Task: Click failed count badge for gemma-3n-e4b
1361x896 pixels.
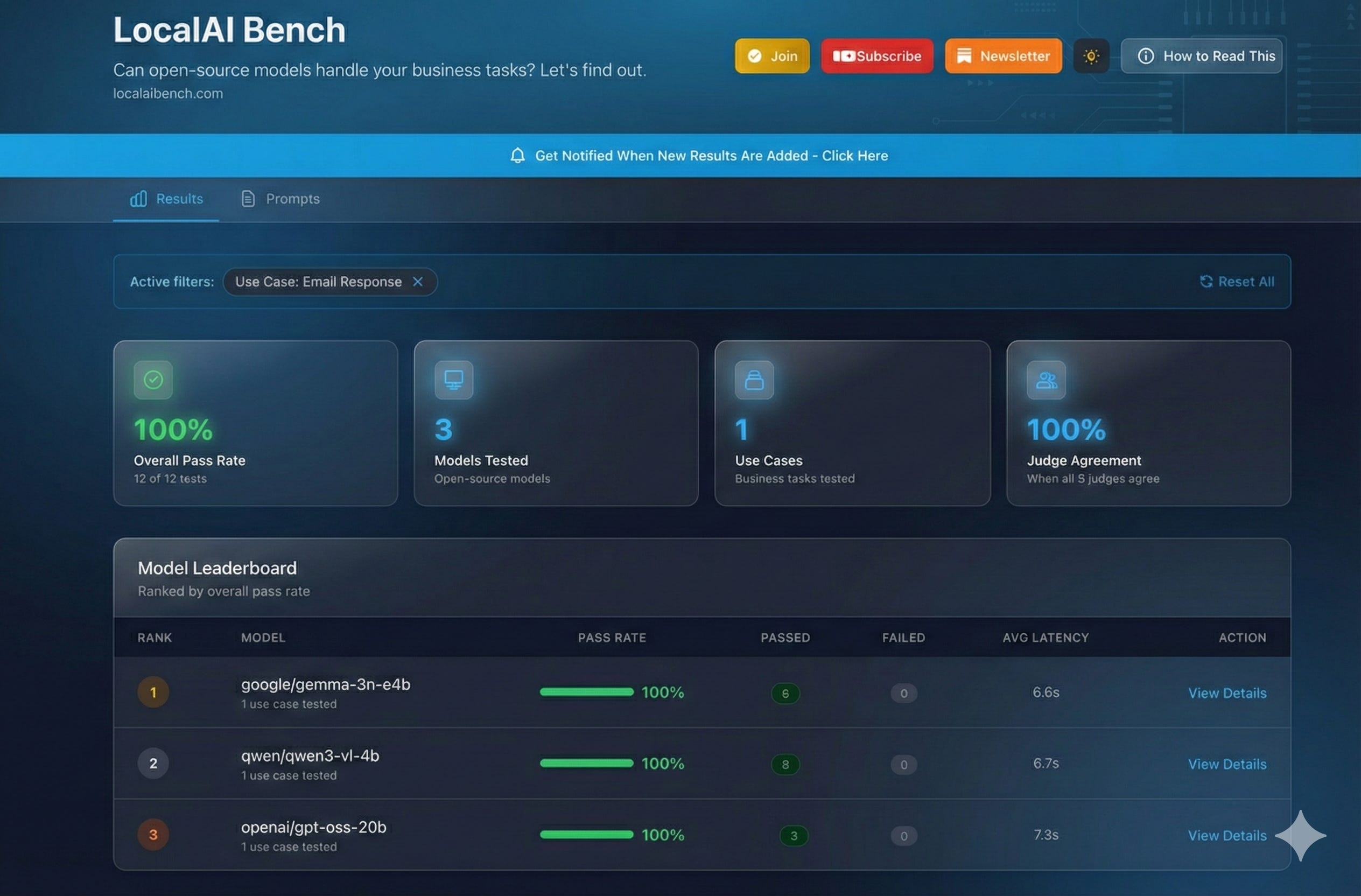Action: coord(904,694)
